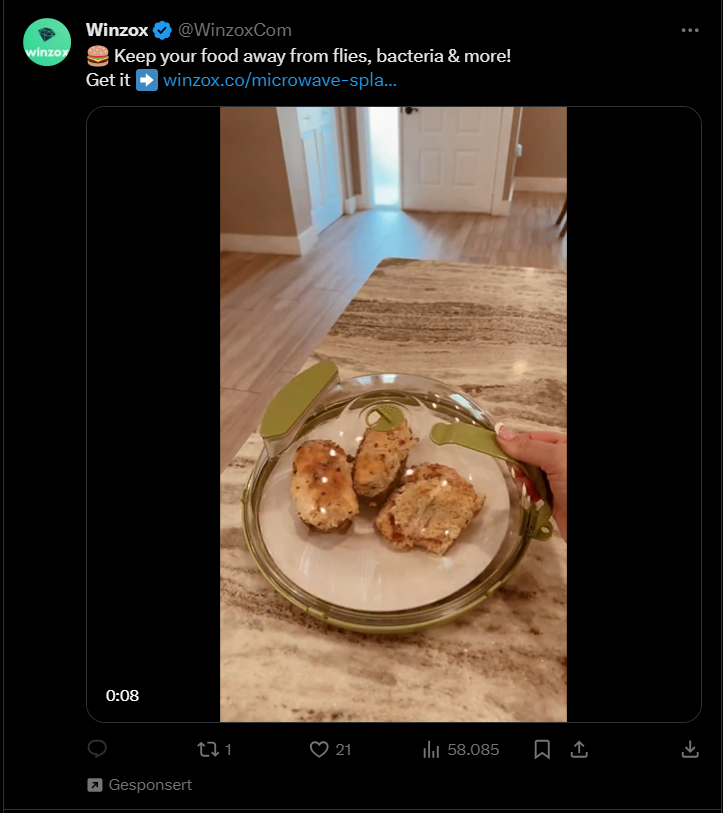Like the post with the heart icon
Viewport: 723px width, 813px height.
319,749
